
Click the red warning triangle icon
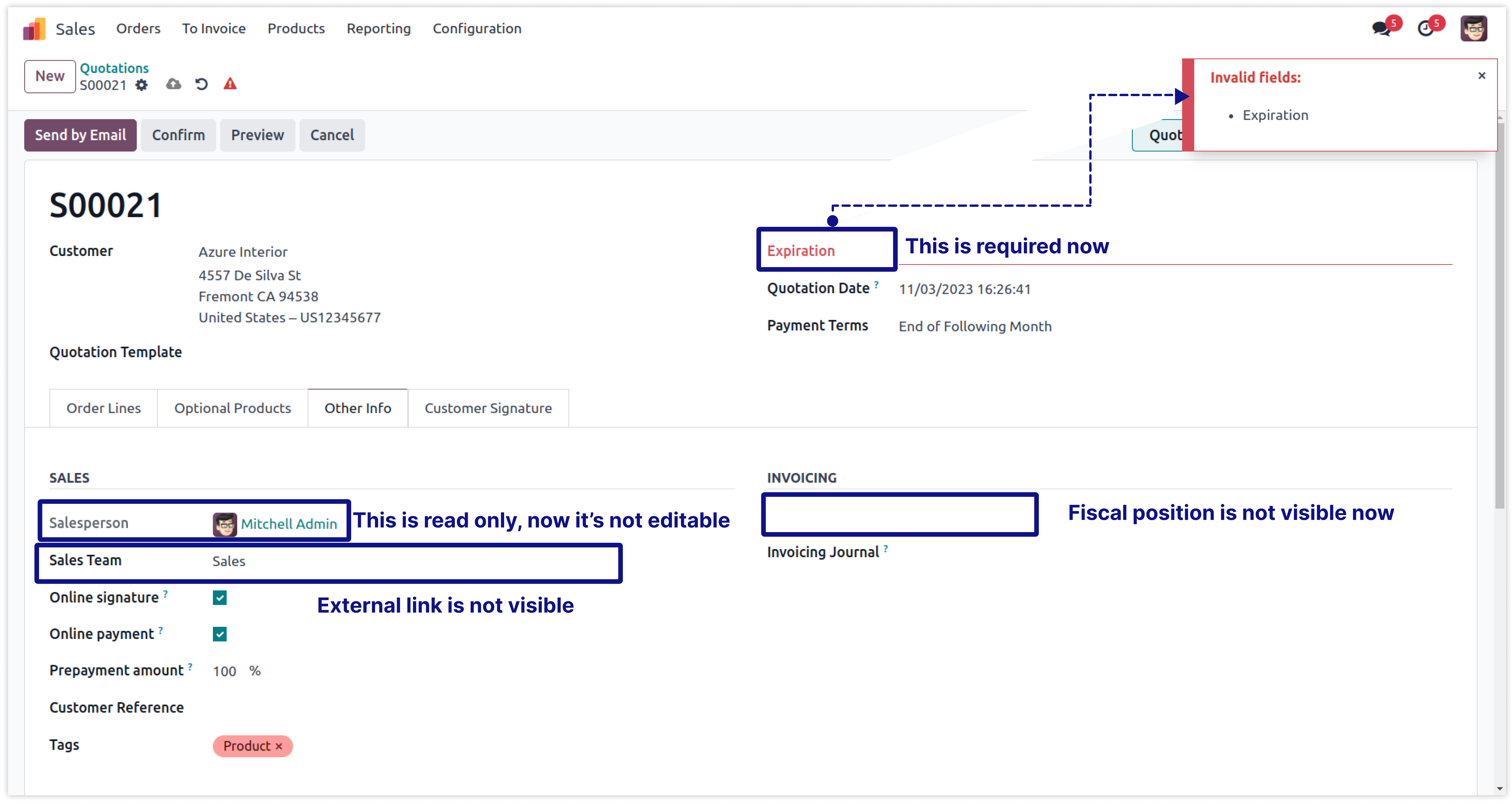(230, 84)
